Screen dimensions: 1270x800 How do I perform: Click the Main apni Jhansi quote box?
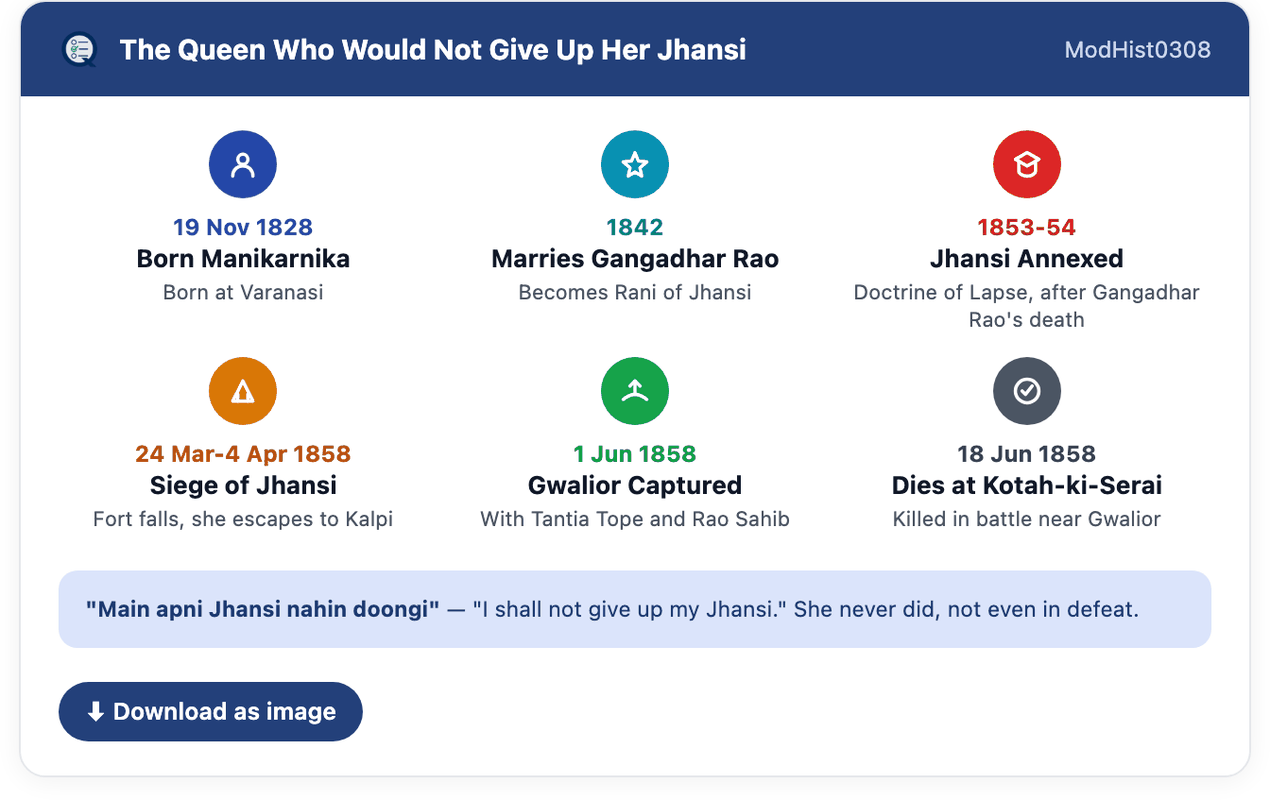point(635,609)
